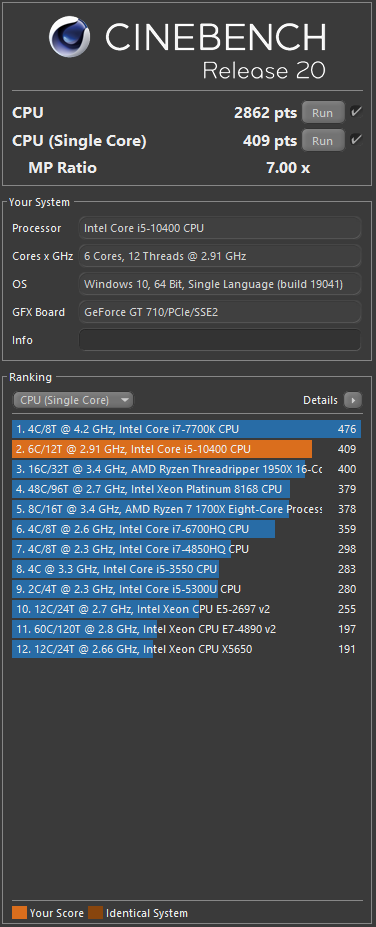Select the Xeon Platinum 8168 ranking entry
Viewport: 376px width, 927px height.
tap(186, 489)
